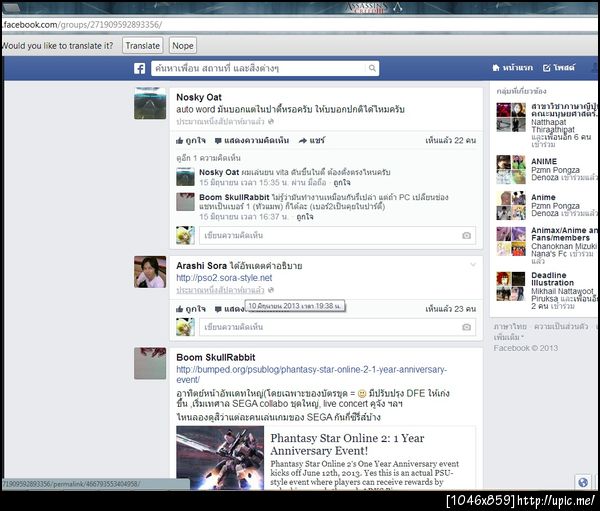Image resolution: width=600 pixels, height=511 pixels.
Task: Expand the เพิ่มเติม footer dropdown
Action: pos(509,337)
